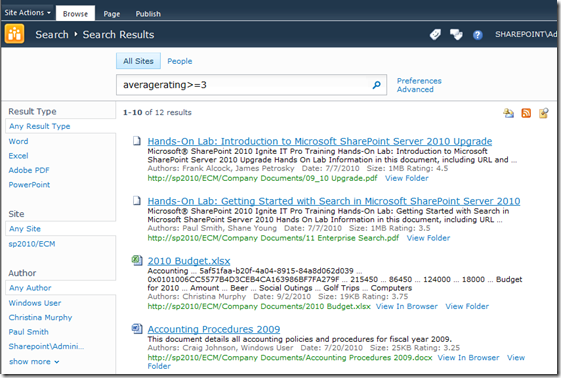This screenshot has width=561, height=378.
Task: Filter results by Adobe PDF type
Action: click(29, 170)
